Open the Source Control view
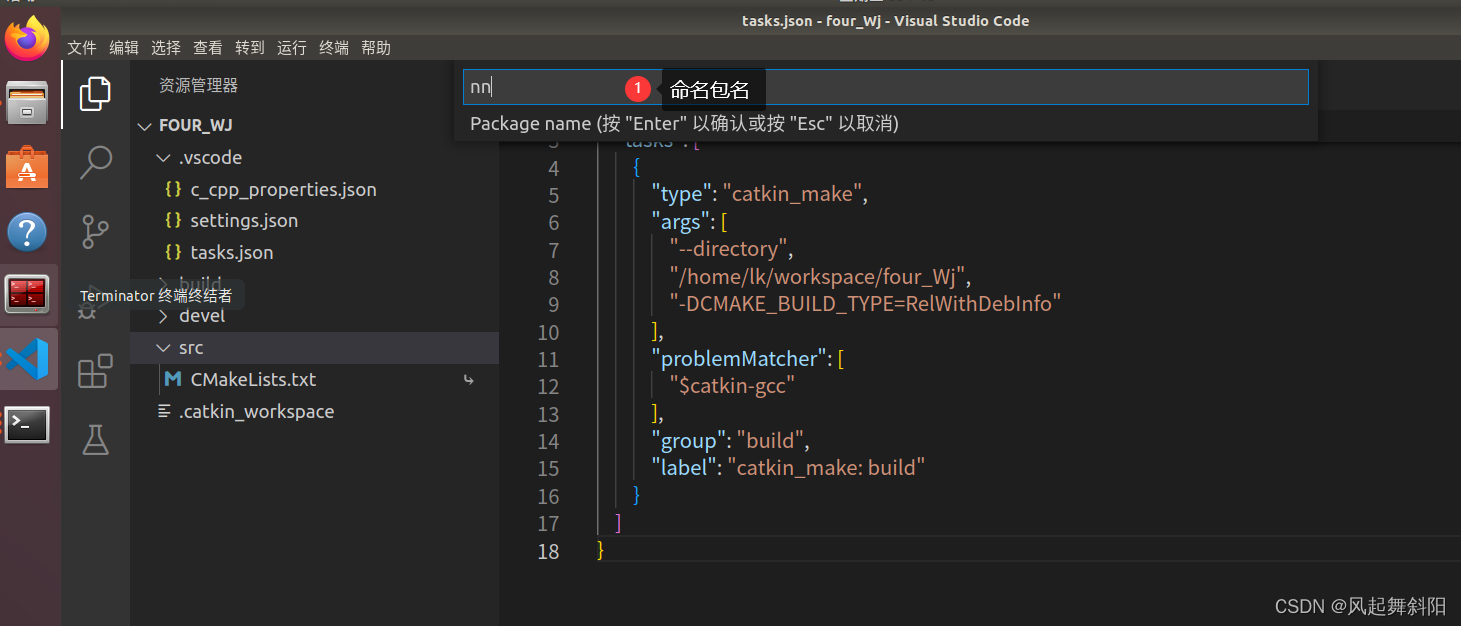The width and height of the screenshot is (1461, 626). point(95,231)
